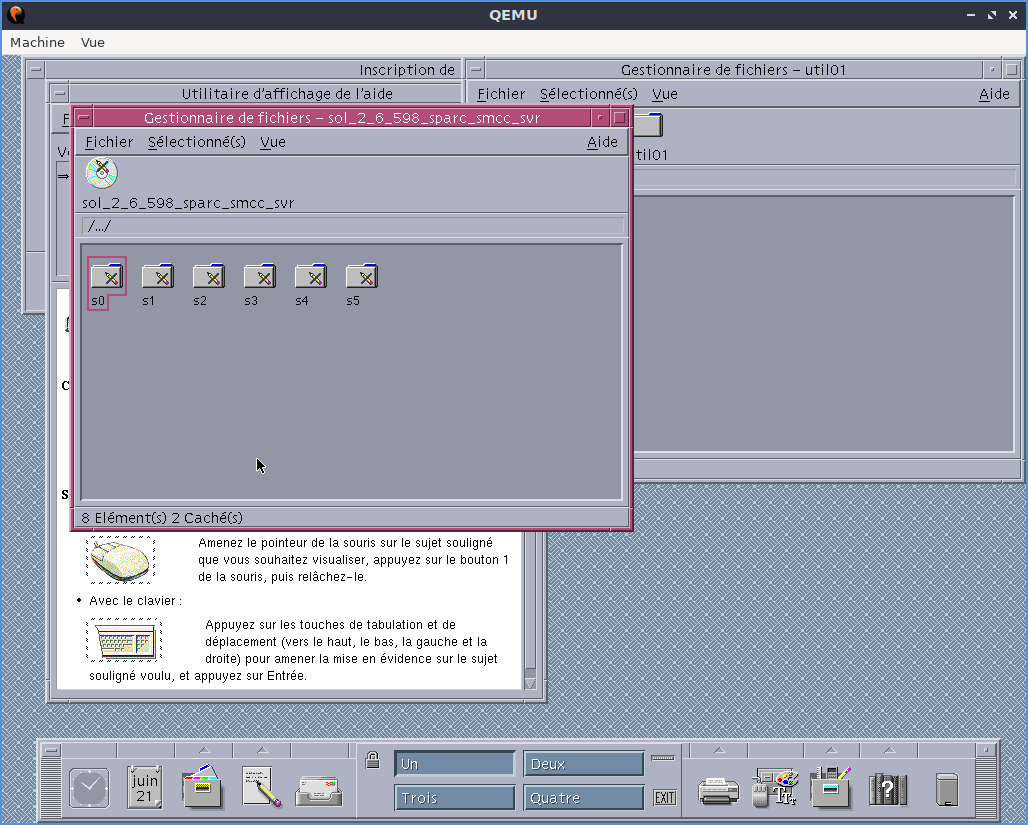Open the printer icon on front panel
1028x825 pixels.
click(719, 790)
